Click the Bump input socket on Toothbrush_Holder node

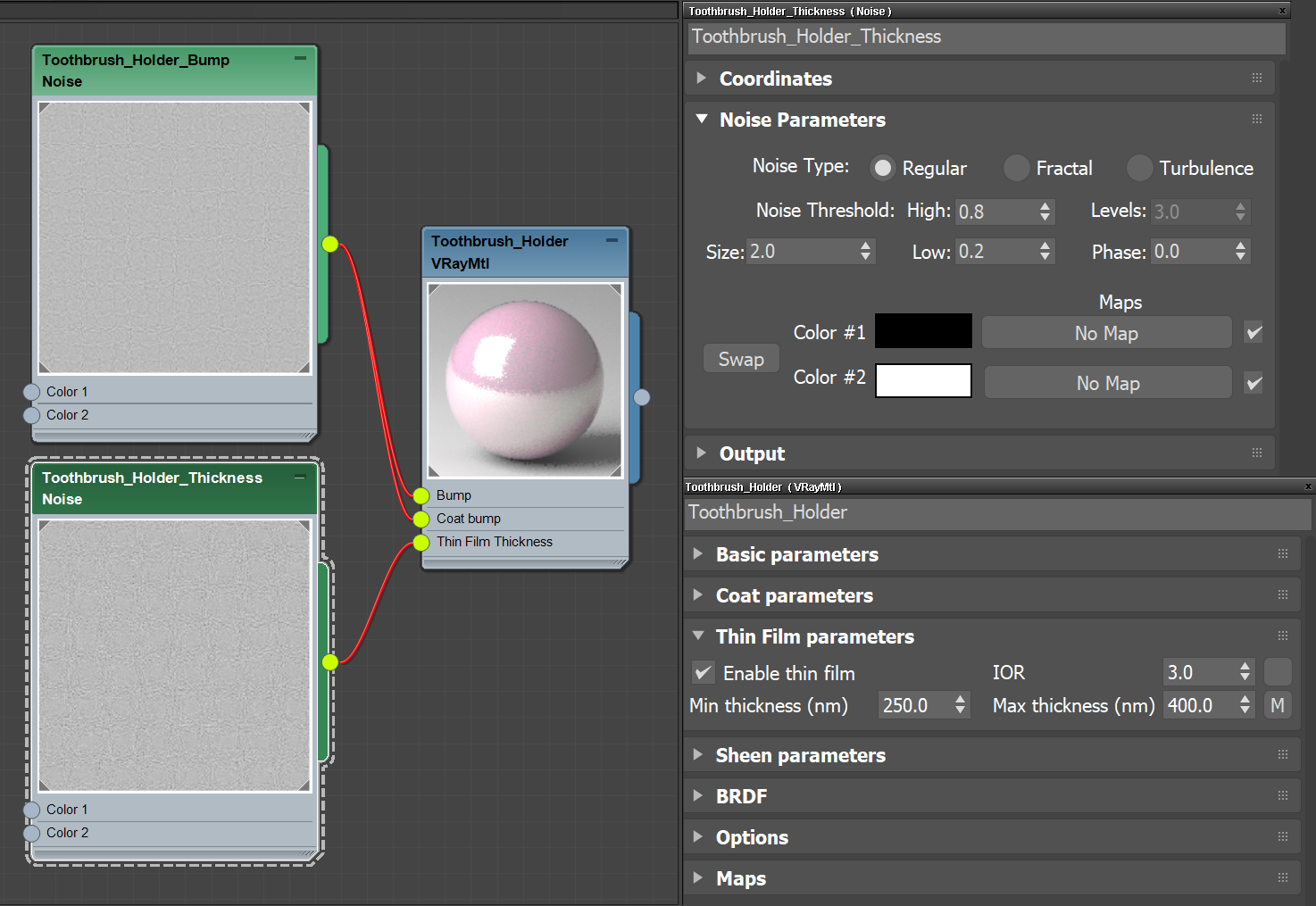(420, 495)
